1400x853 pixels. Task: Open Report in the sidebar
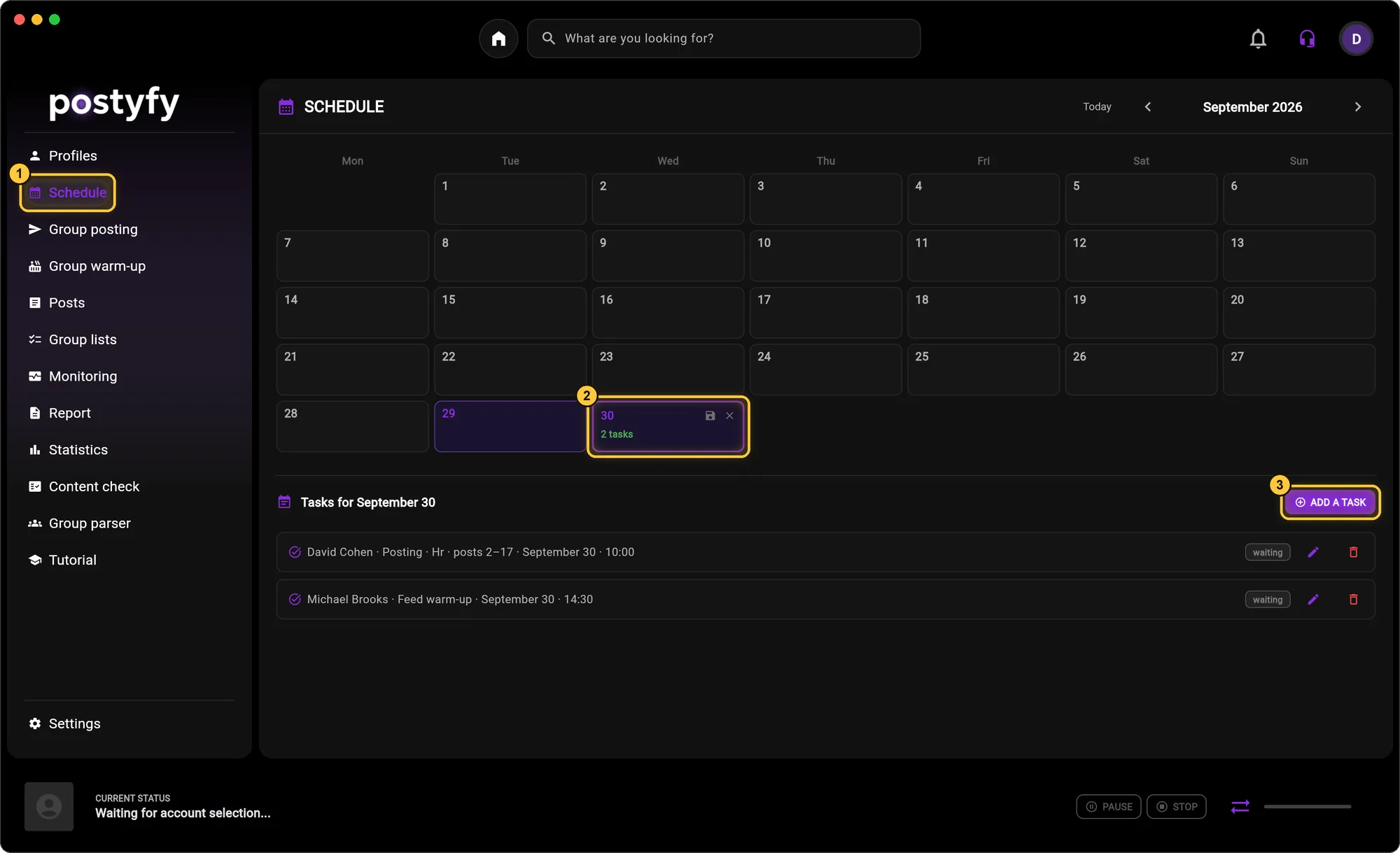[x=59, y=414]
